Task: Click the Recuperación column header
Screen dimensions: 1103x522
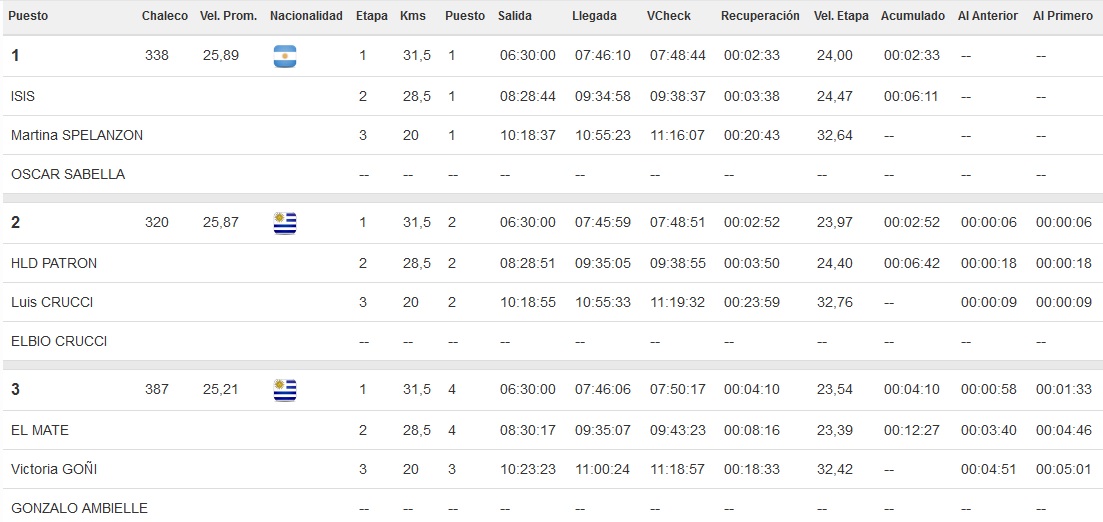Action: pos(760,15)
